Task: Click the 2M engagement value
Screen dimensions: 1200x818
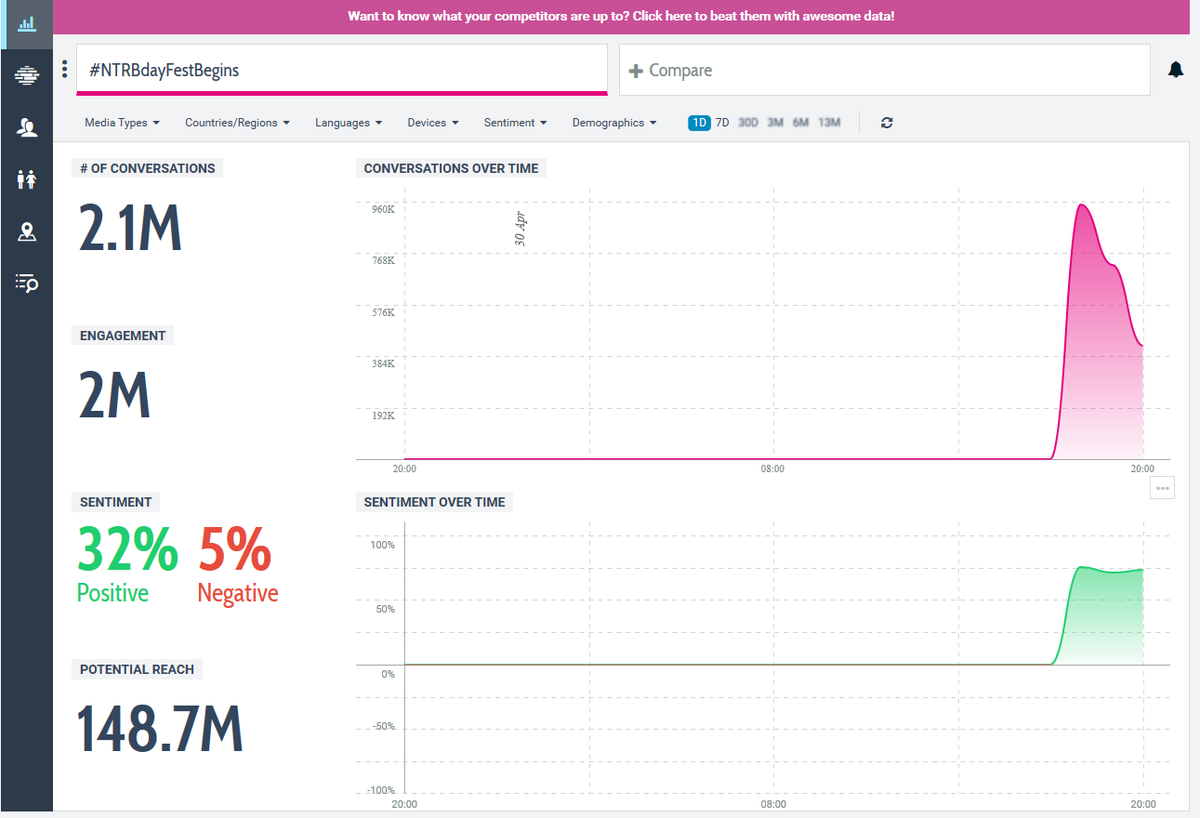Action: [x=114, y=395]
